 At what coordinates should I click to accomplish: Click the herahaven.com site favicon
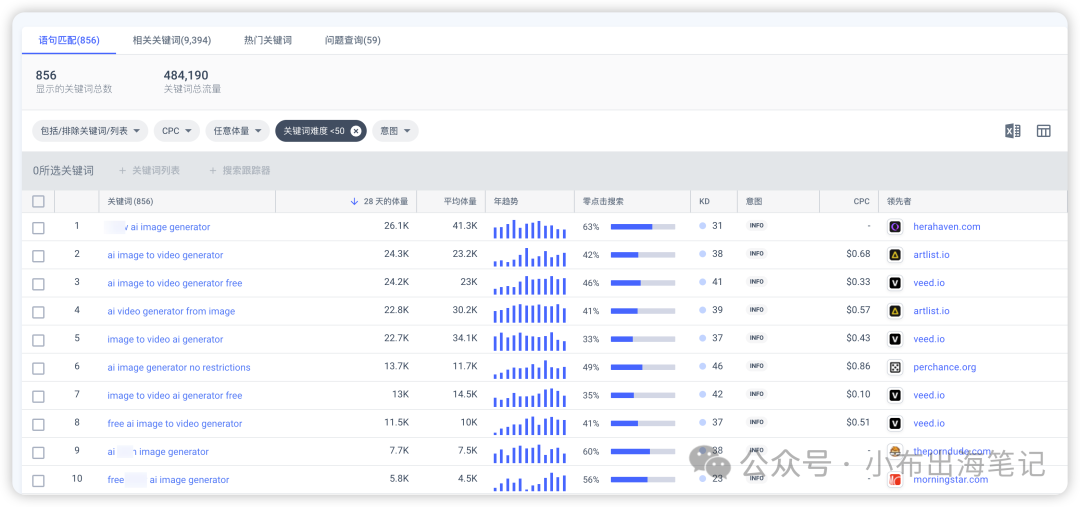pos(895,227)
